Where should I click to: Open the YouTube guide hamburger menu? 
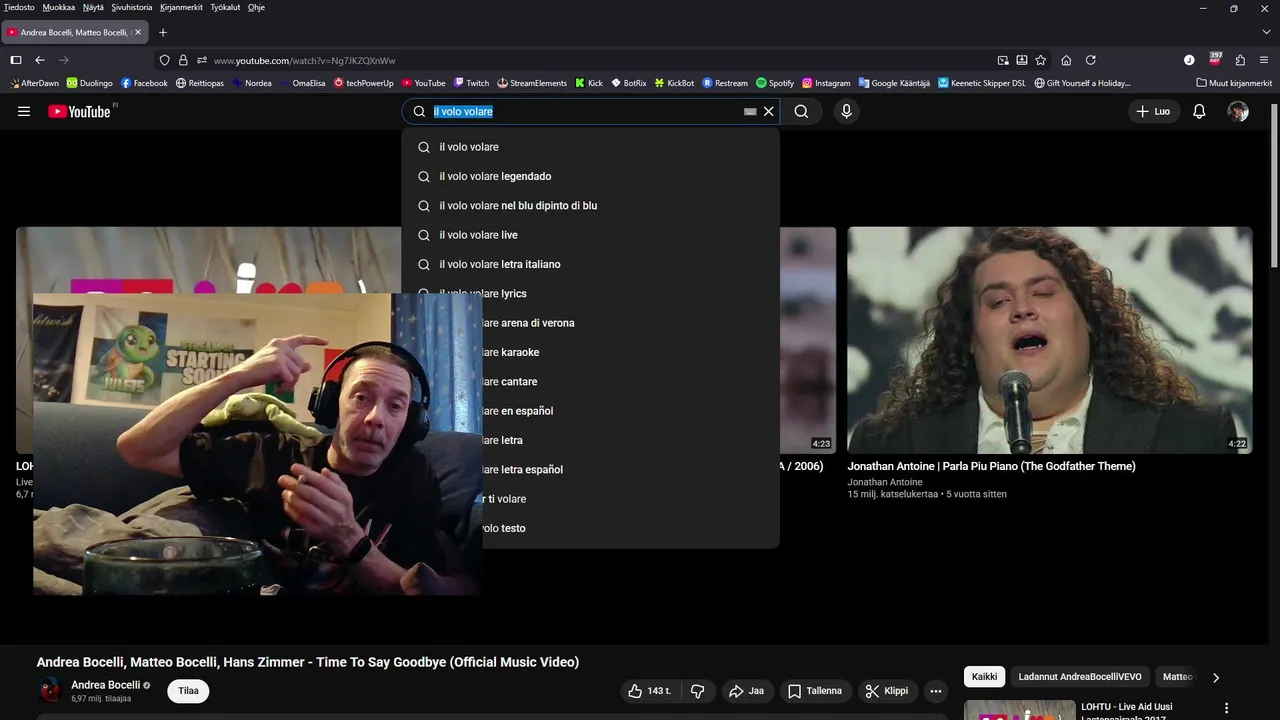24,112
